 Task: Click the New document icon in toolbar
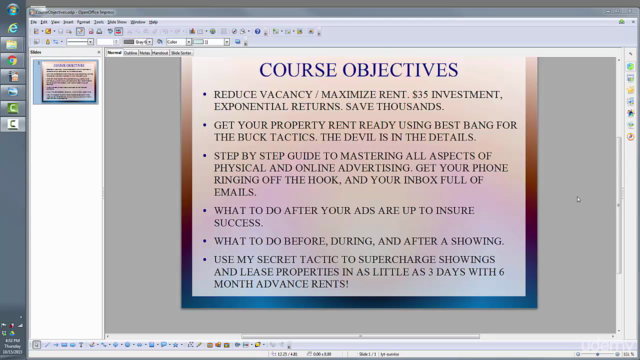36,31
